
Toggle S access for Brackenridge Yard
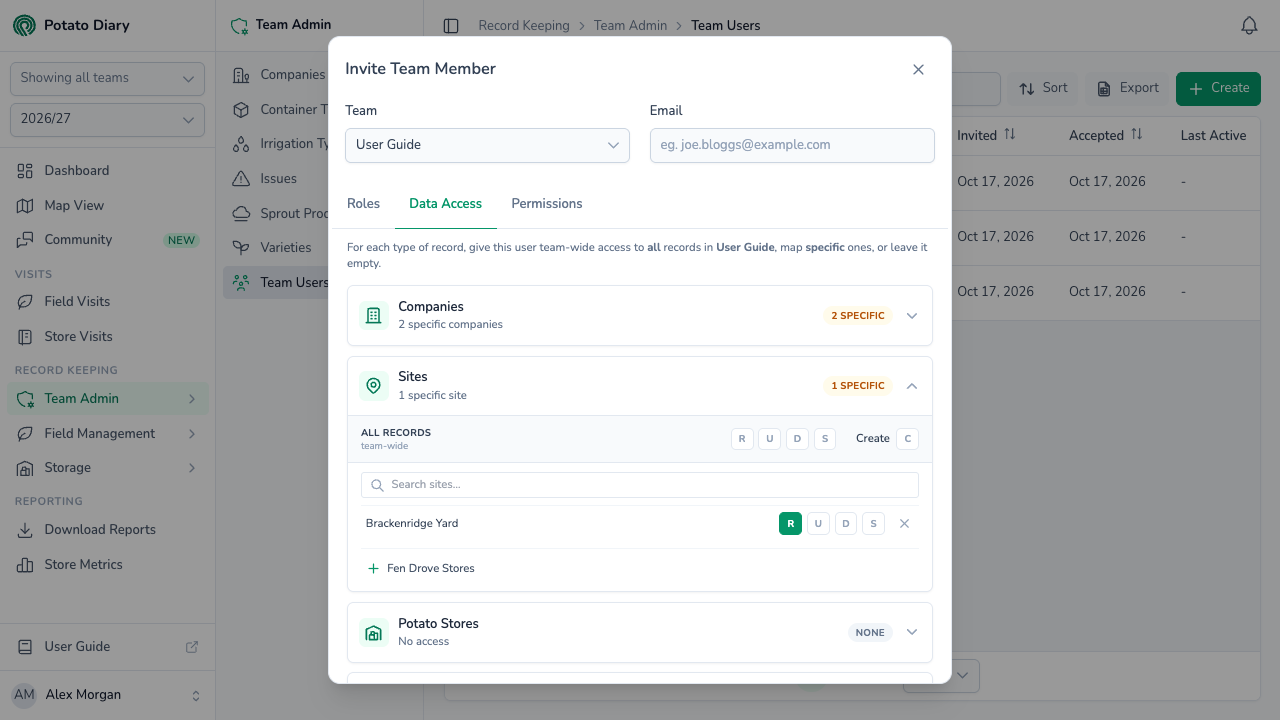(873, 524)
